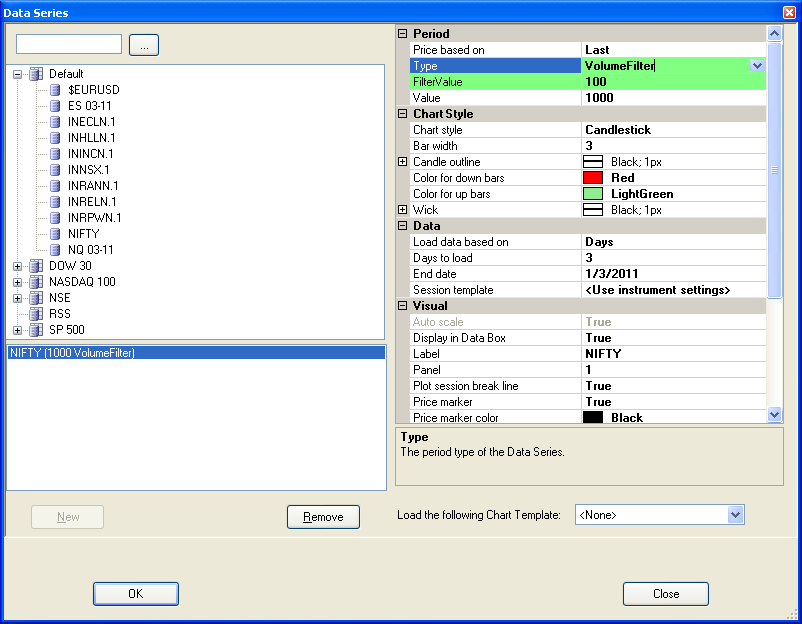
Task: Click the INRELN.1 instrument icon
Action: coord(55,202)
